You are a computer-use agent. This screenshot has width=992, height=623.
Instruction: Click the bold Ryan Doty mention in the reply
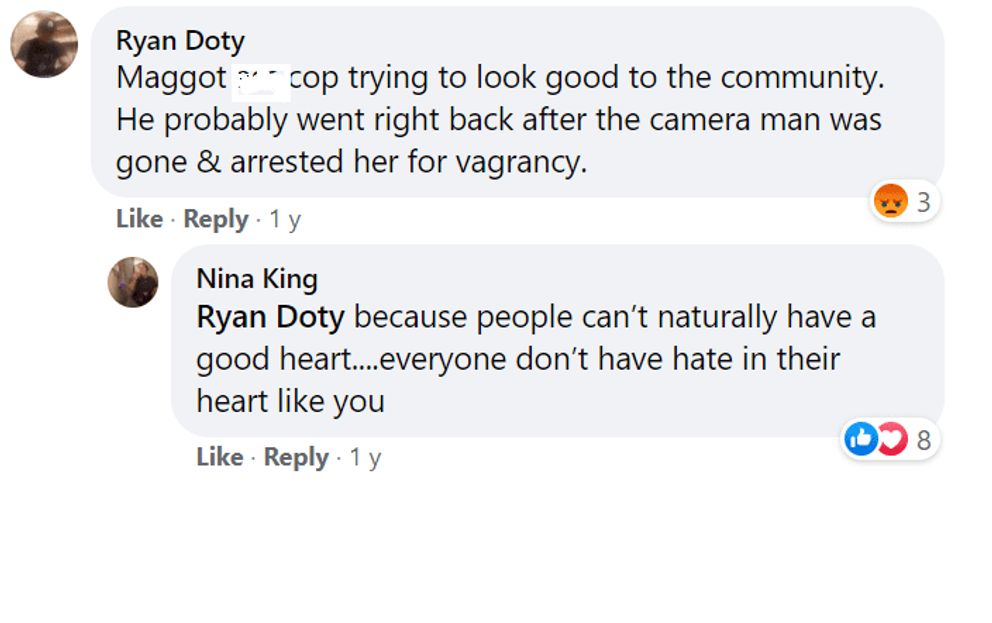[270, 318]
